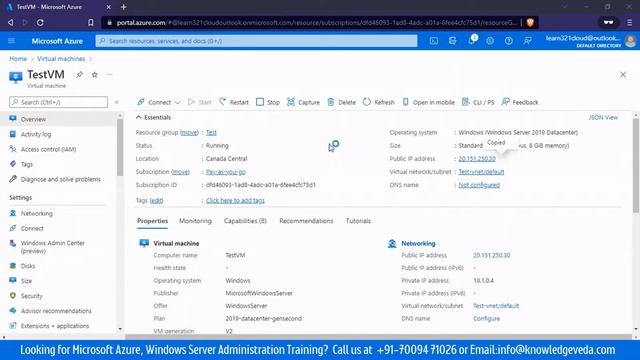640x360 pixels.
Task: Click the sidebar Search (Ctrl+/) field
Action: pos(58,102)
